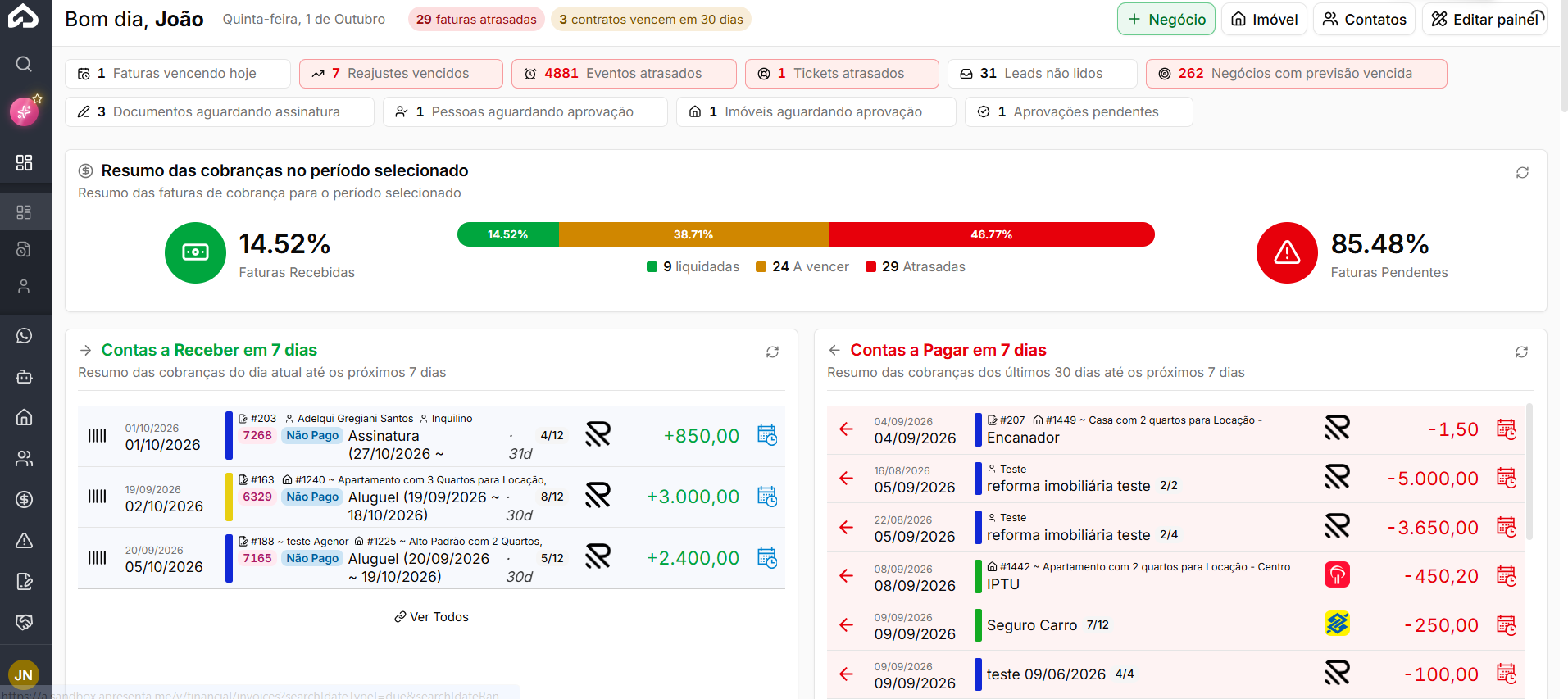The height and width of the screenshot is (699, 1568).
Task: Open the Faturas vencendo hoje card
Action: [178, 74]
